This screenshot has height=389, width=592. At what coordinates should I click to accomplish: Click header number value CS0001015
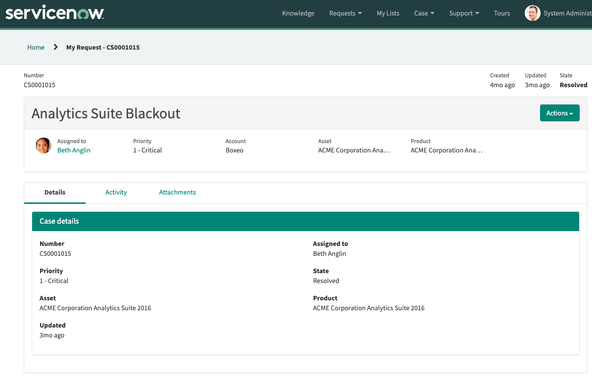pos(39,85)
